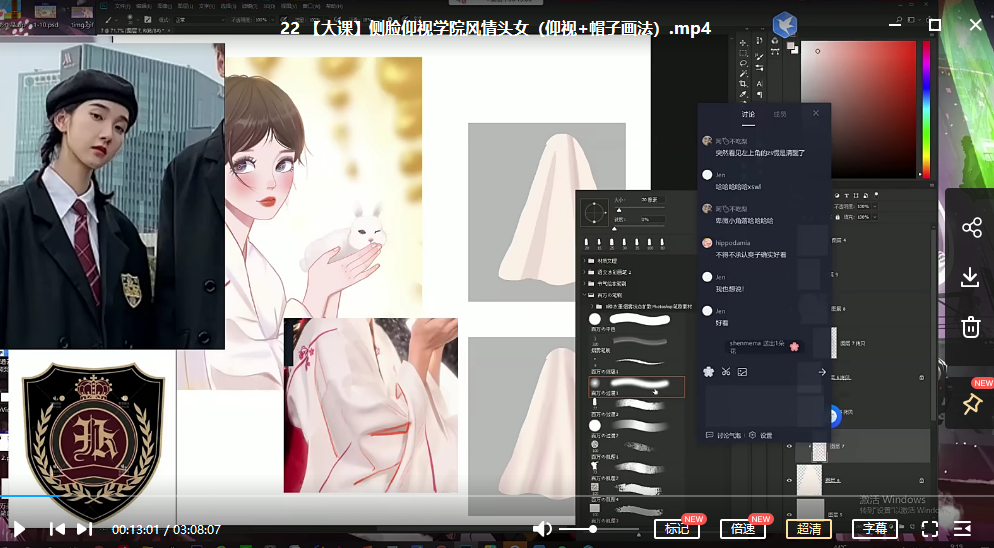Mute the player volume speaker icon
Screen dimensions: 994x548
coord(542,529)
